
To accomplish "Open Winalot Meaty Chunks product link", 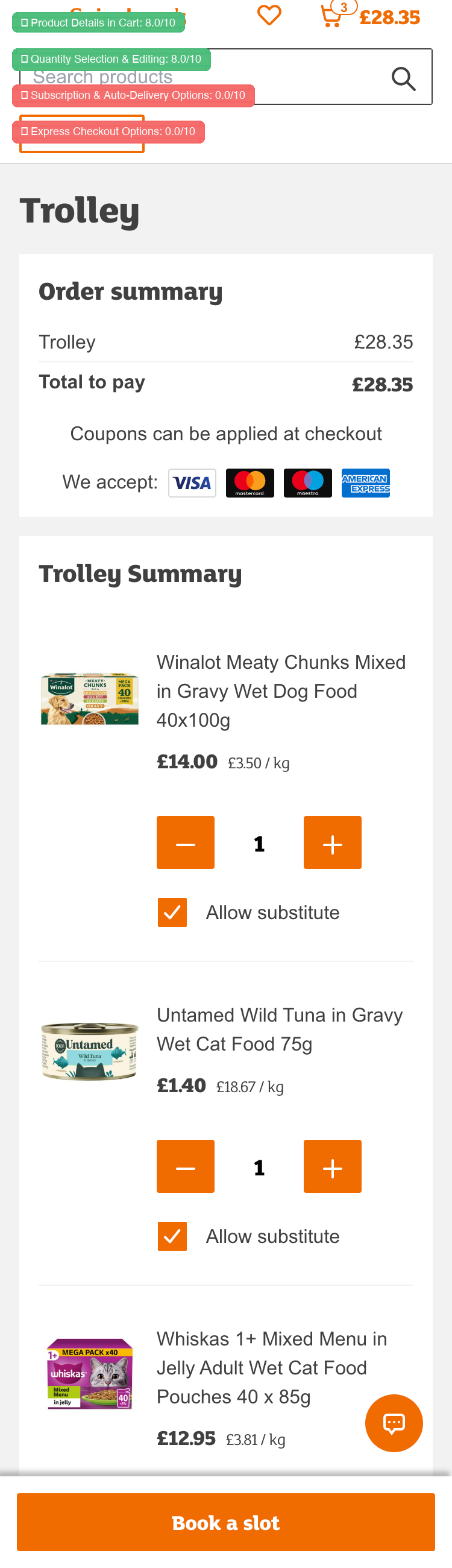I will (280, 691).
